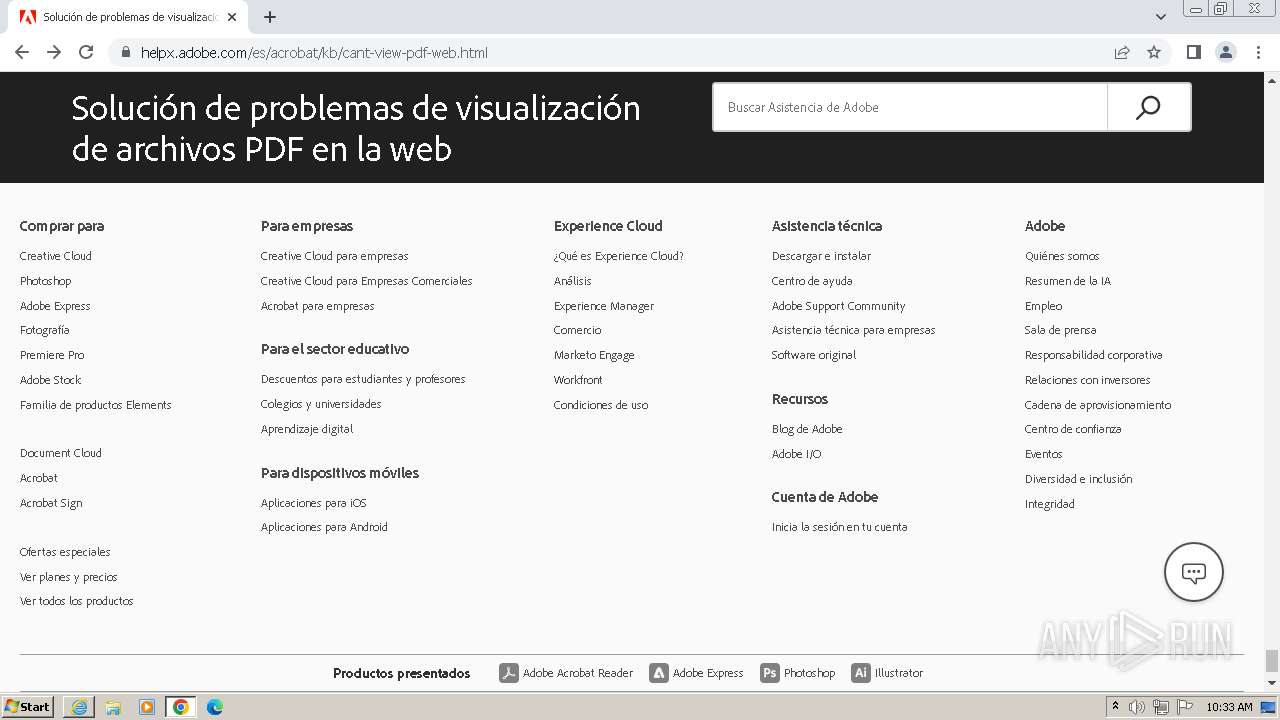Screen dimensions: 1280x720
Task: Click the Illustrator Ai product icon
Action: [x=861, y=673]
